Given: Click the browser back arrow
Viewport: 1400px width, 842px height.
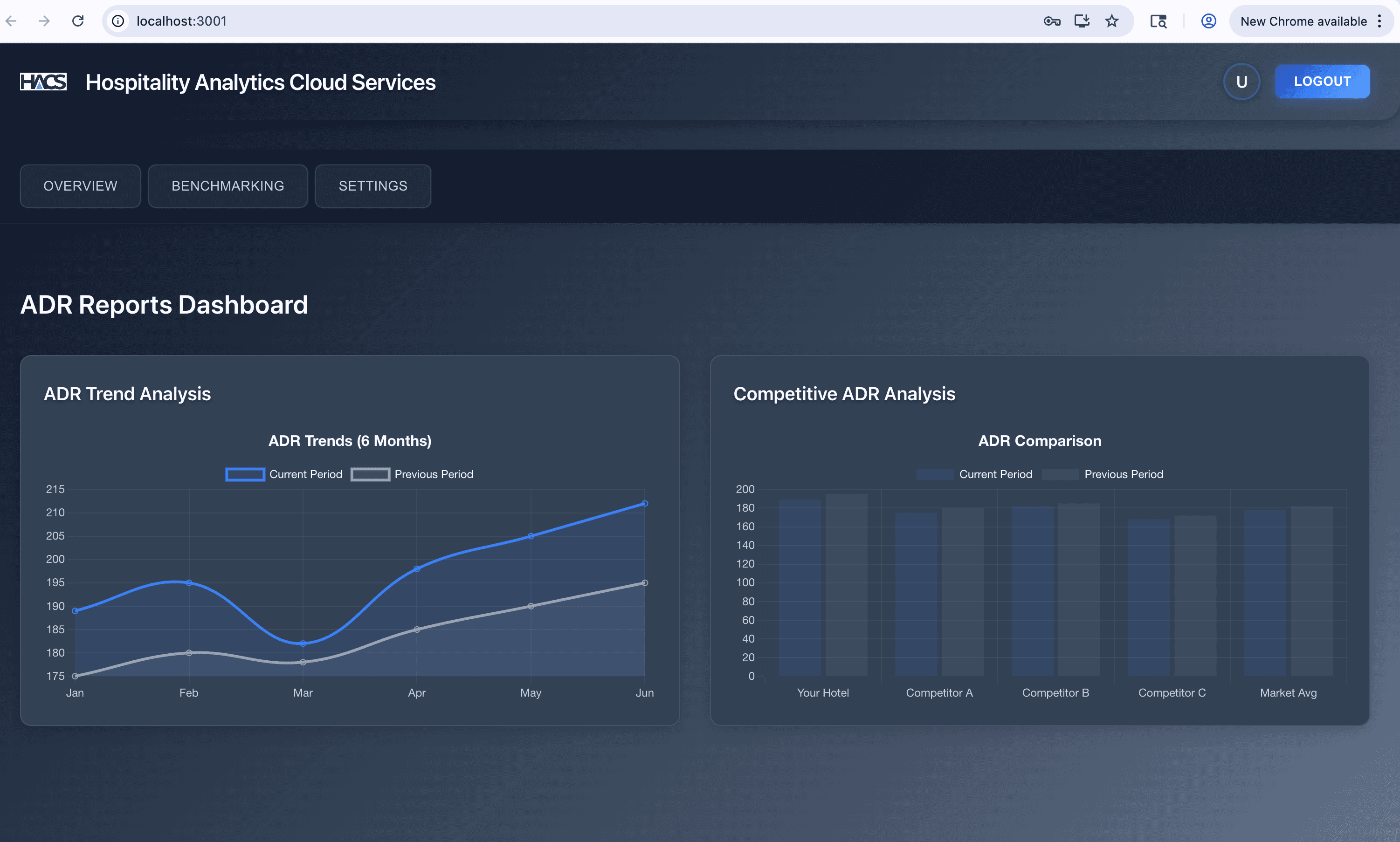Looking at the screenshot, I should [x=11, y=21].
